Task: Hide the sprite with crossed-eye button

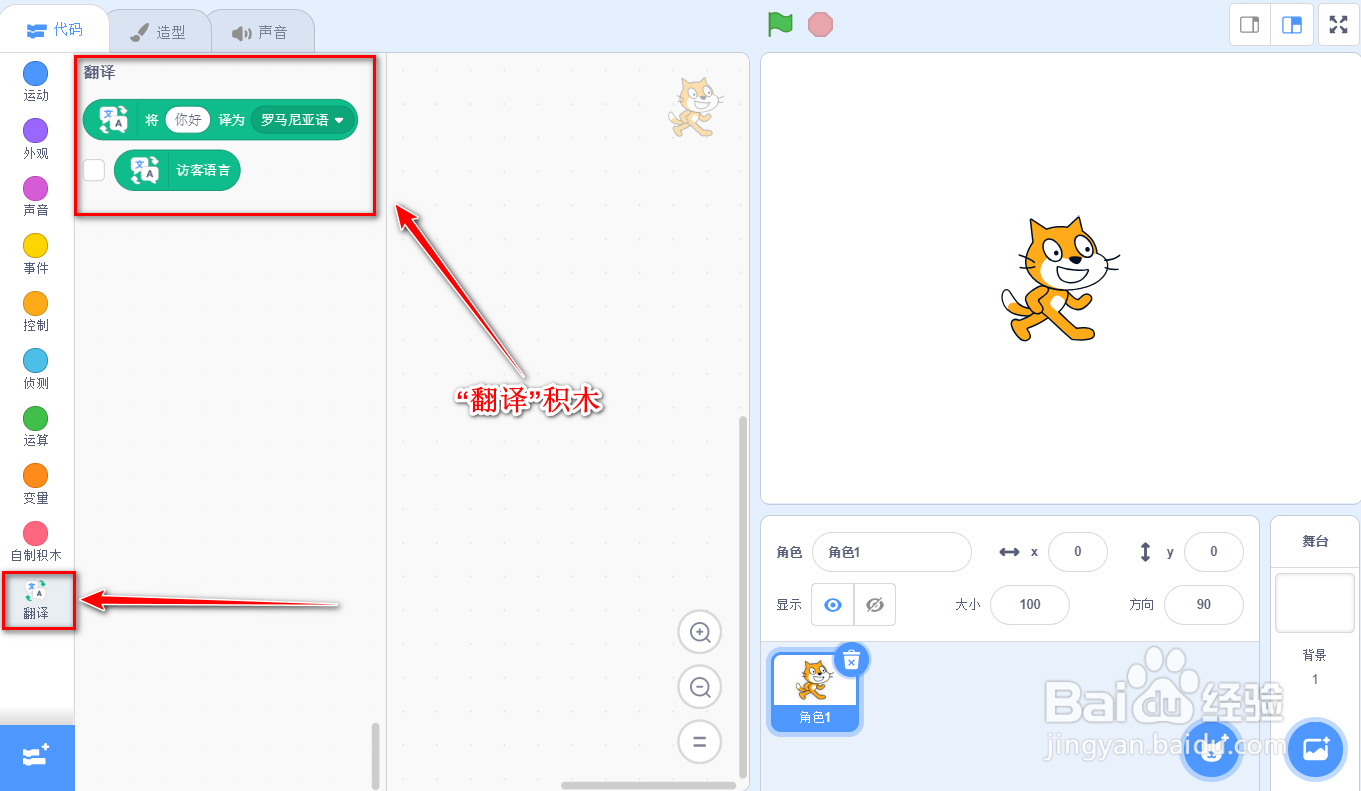Action: coord(875,605)
